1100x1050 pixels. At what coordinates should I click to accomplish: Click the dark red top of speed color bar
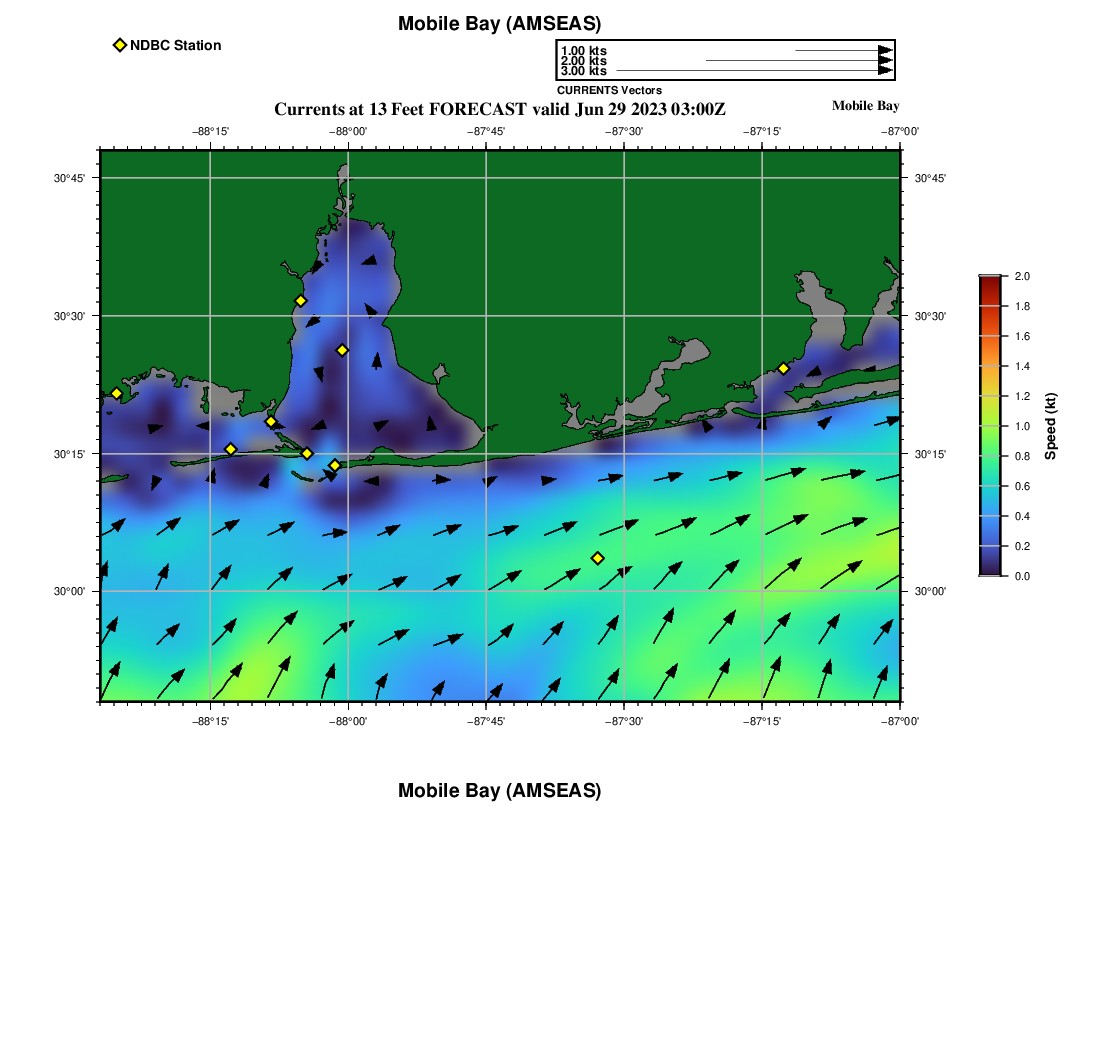click(x=990, y=283)
